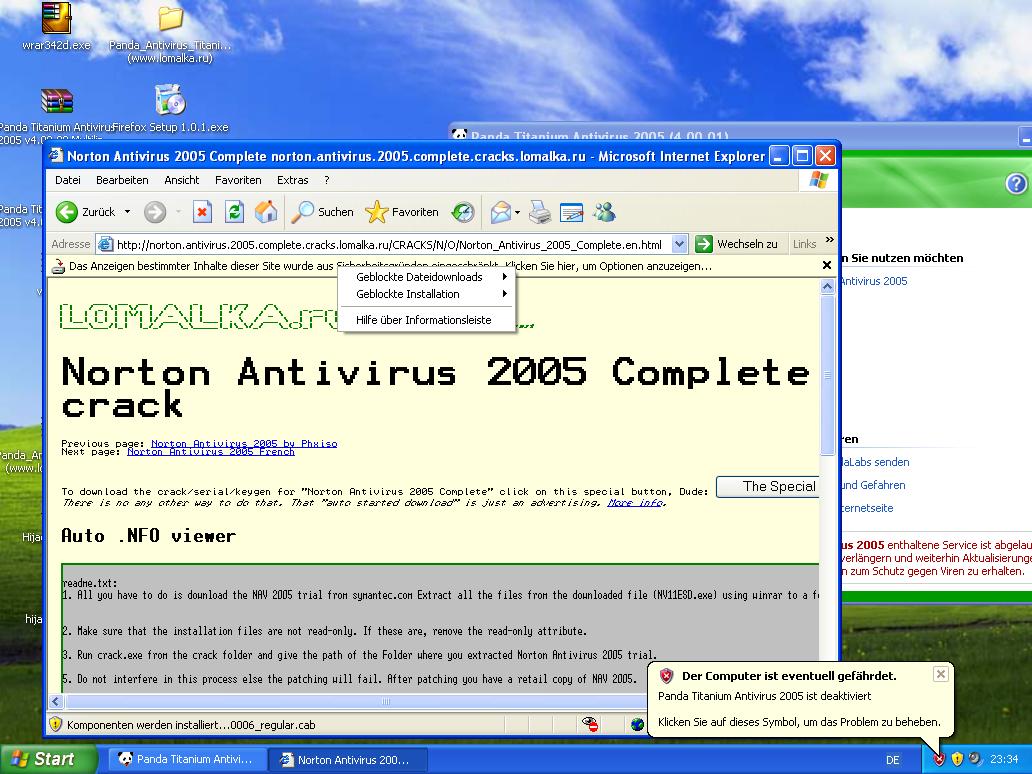Image resolution: width=1032 pixels, height=774 pixels.
Task: Show the Favoriten pane from the toolbar
Action: coord(401,212)
